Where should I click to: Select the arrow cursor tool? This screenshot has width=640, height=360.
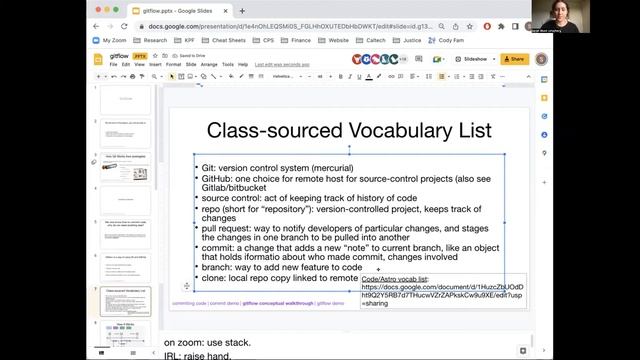point(172,76)
